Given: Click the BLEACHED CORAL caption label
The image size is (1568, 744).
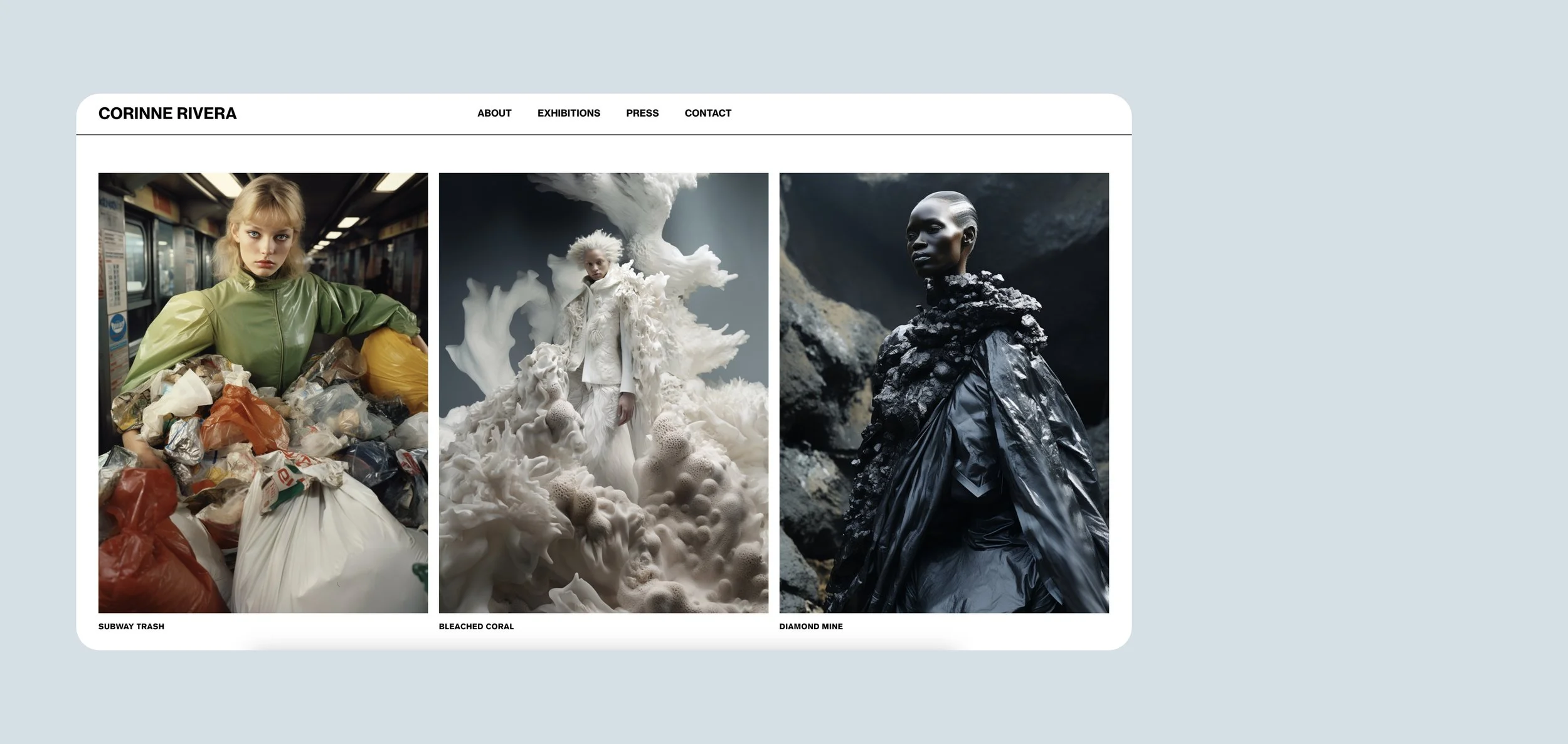Looking at the screenshot, I should point(476,626).
